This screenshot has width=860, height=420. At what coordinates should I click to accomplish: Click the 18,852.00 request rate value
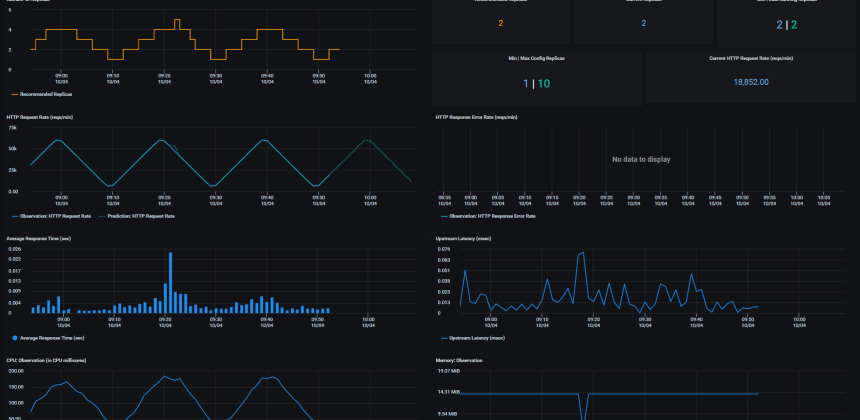[x=751, y=82]
